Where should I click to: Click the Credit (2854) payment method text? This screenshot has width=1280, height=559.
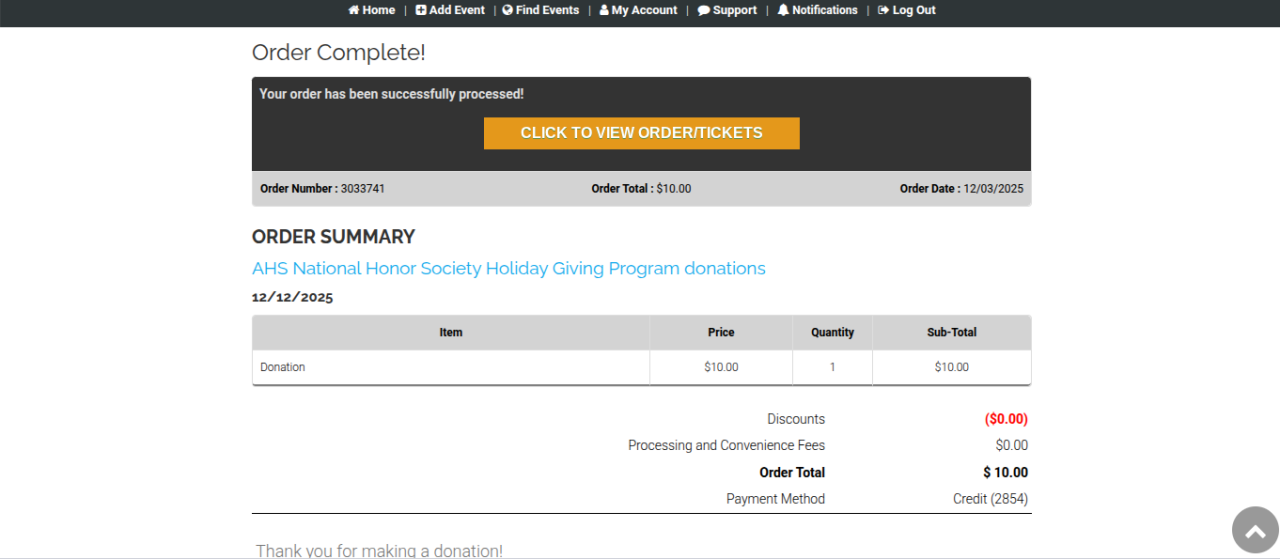[x=990, y=499]
